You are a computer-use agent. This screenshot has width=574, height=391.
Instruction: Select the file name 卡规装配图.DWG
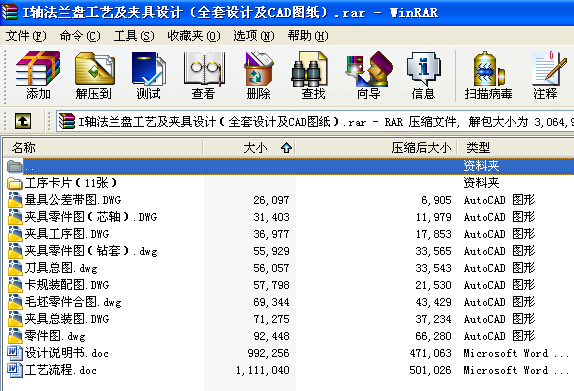coord(67,285)
